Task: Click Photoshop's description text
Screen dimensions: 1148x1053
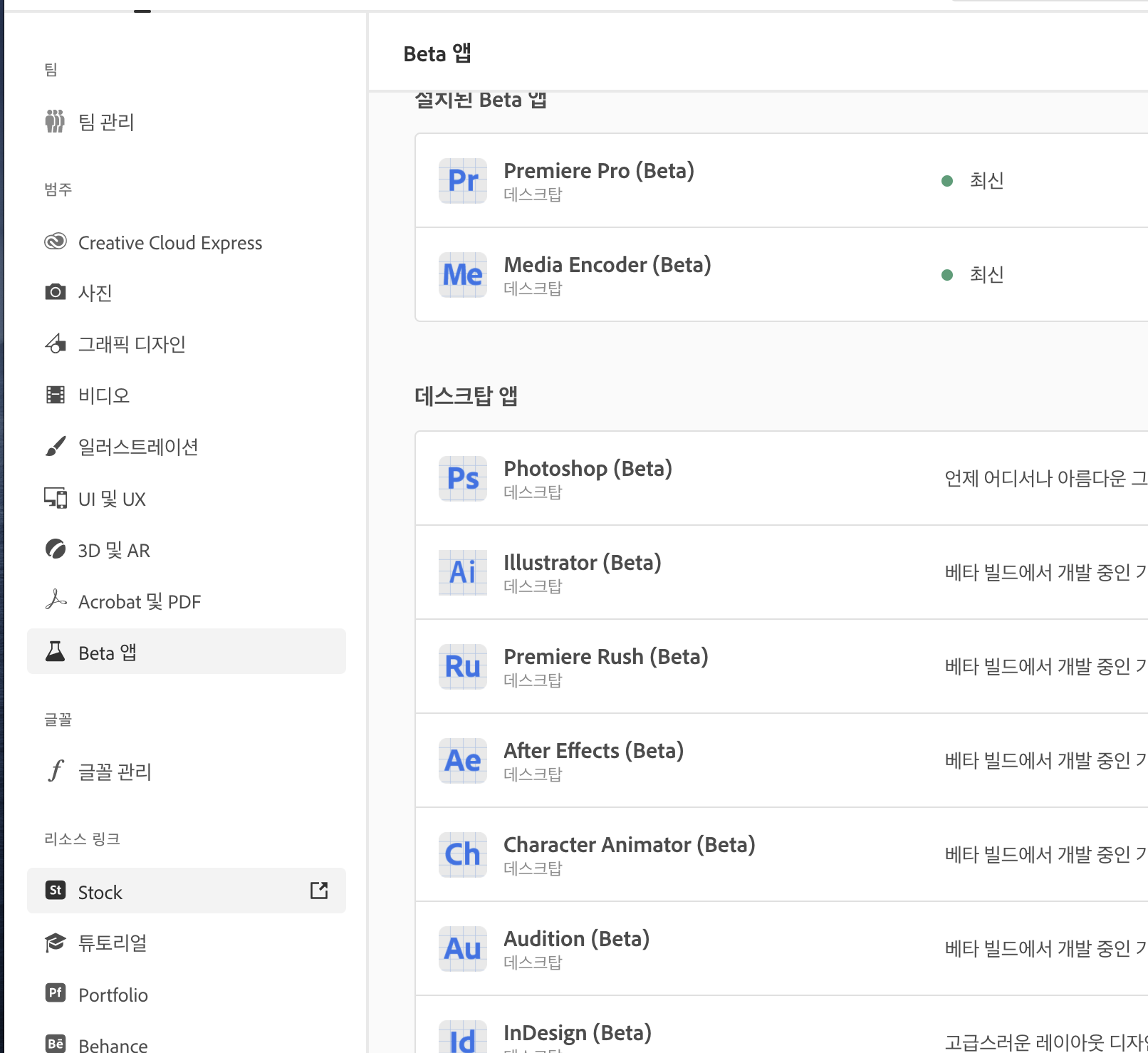Action: click(1045, 478)
